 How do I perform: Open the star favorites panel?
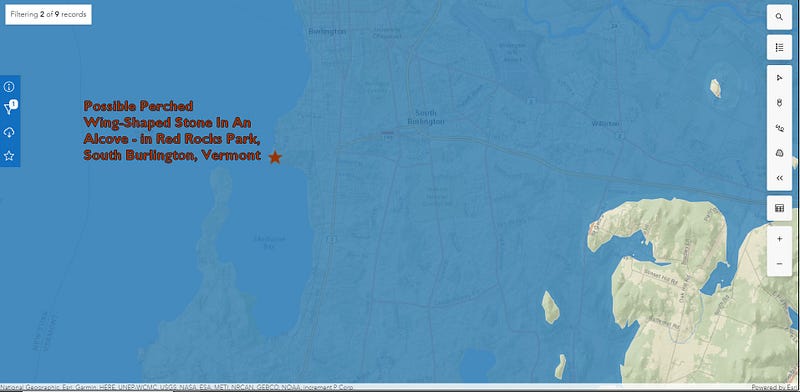(9, 156)
